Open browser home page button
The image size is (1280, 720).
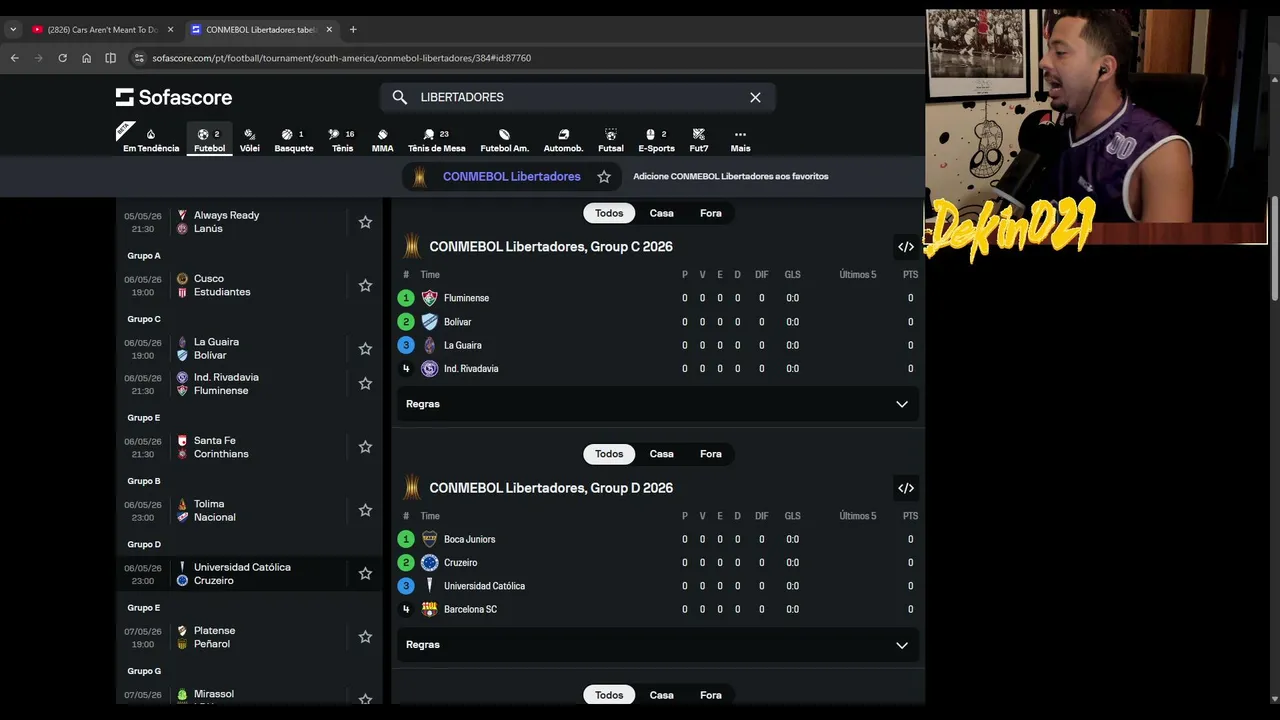point(86,58)
